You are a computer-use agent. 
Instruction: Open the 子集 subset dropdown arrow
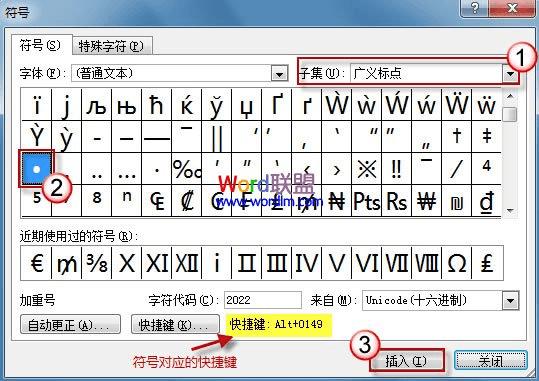[510, 73]
